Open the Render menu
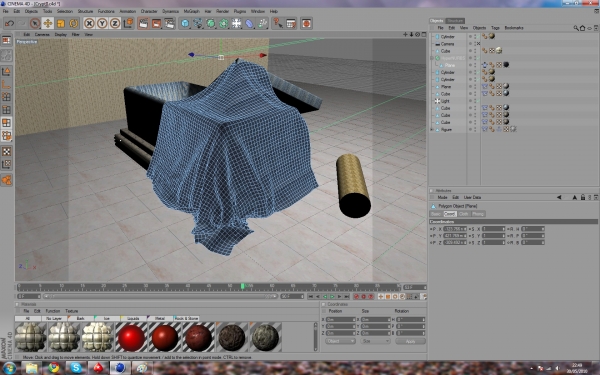 click(x=222, y=11)
